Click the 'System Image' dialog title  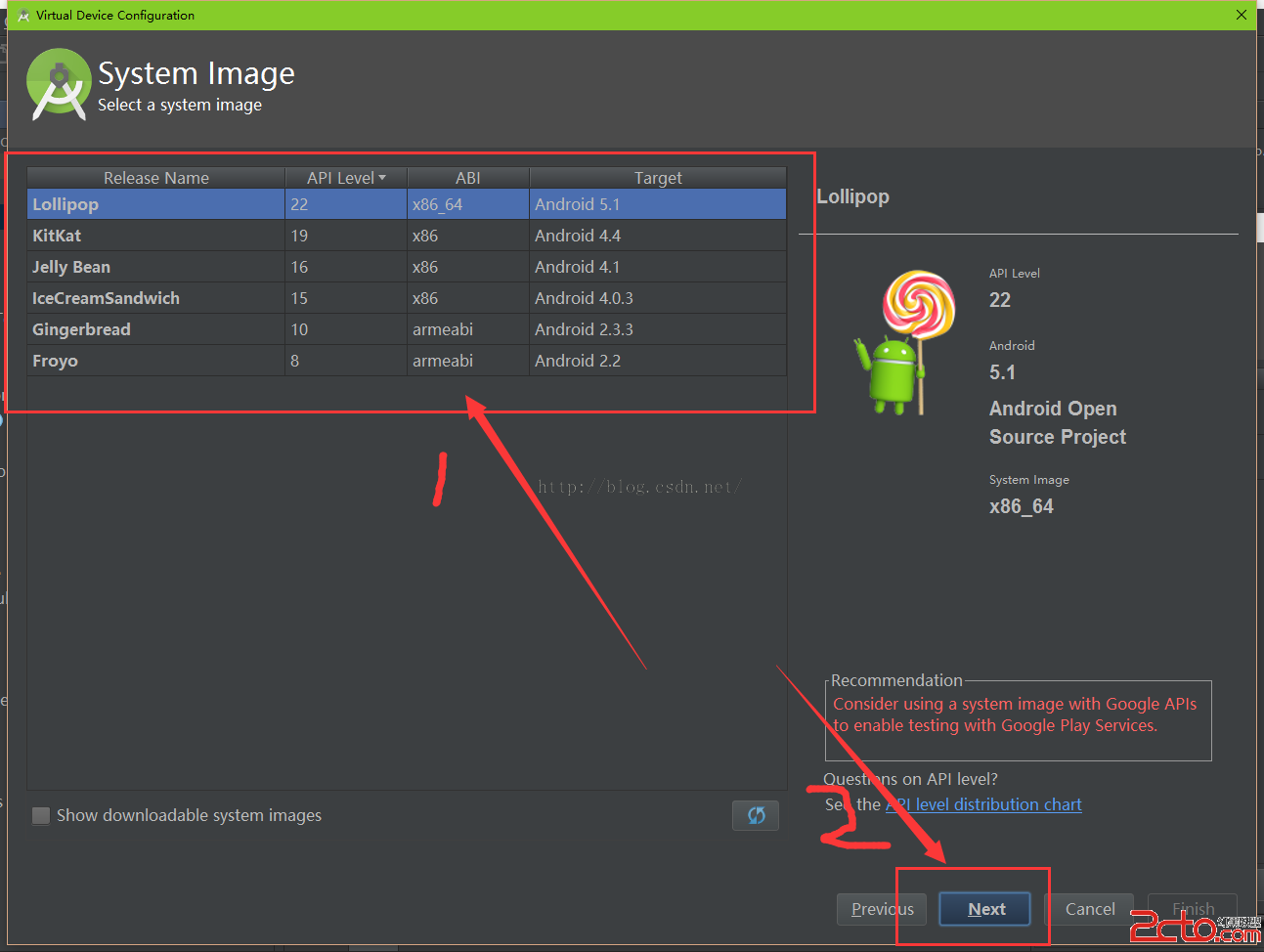coord(196,73)
